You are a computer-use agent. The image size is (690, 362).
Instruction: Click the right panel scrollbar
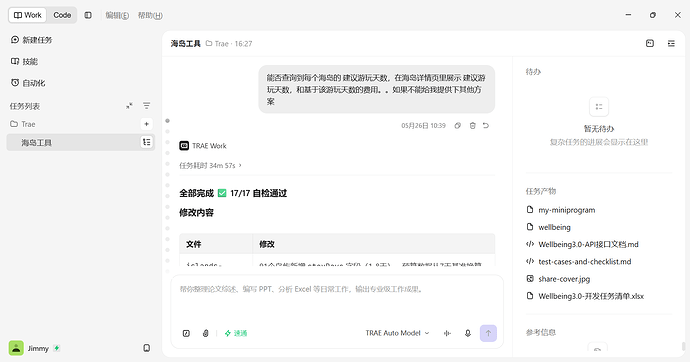click(x=683, y=347)
